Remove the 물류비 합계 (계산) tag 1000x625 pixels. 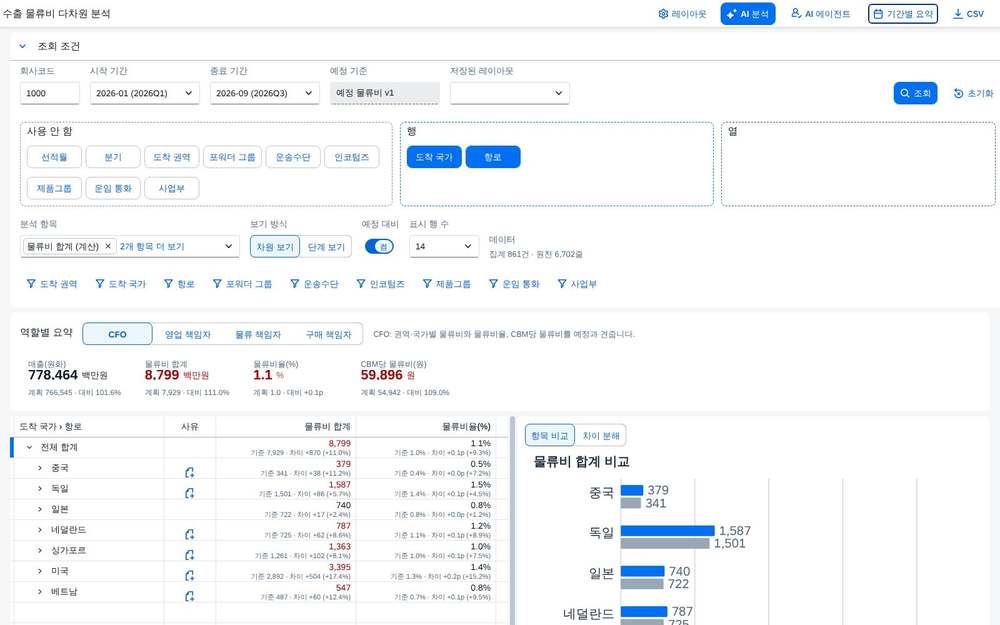pyautogui.click(x=108, y=246)
